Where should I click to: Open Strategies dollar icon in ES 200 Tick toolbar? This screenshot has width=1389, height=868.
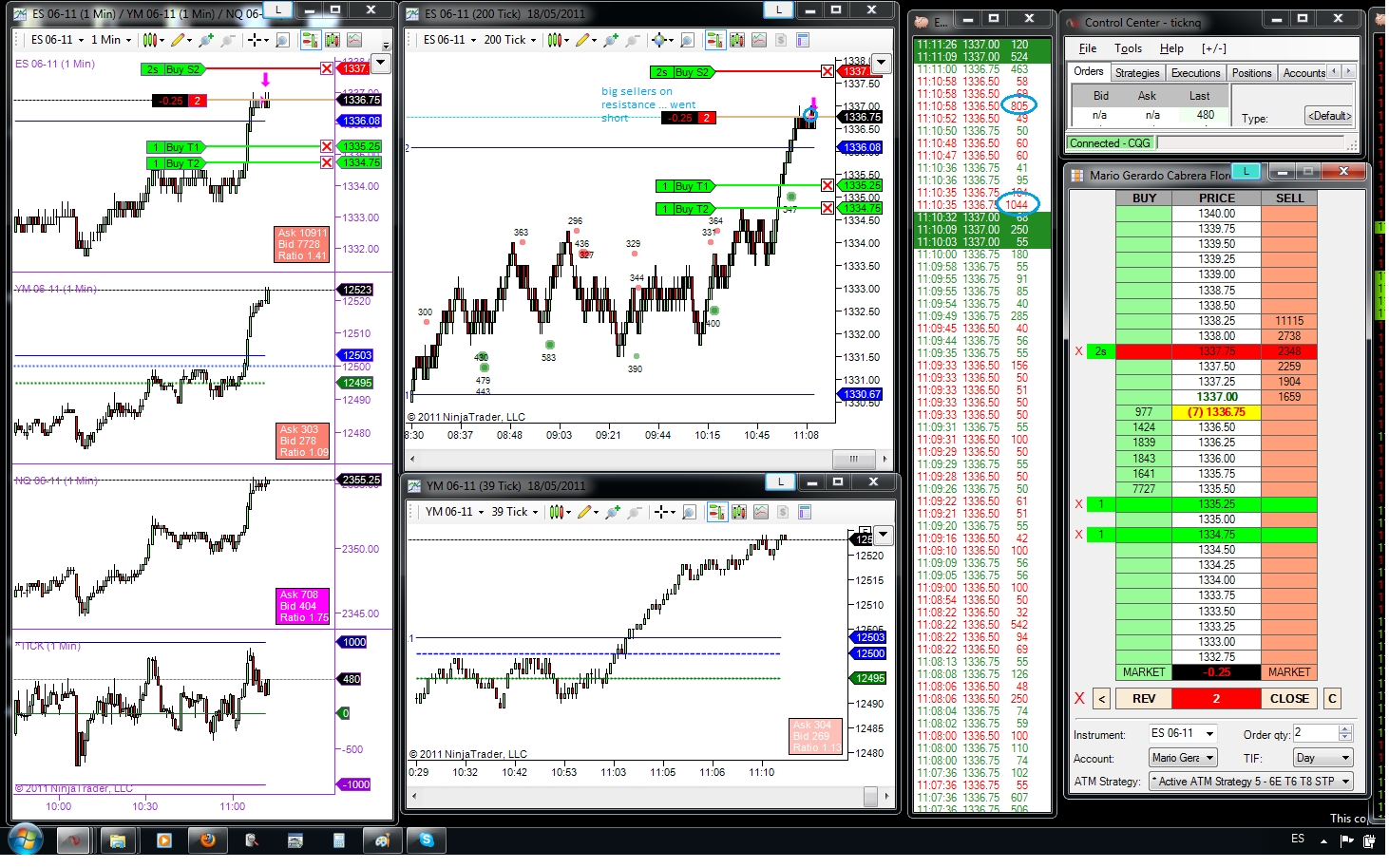pyautogui.click(x=781, y=40)
